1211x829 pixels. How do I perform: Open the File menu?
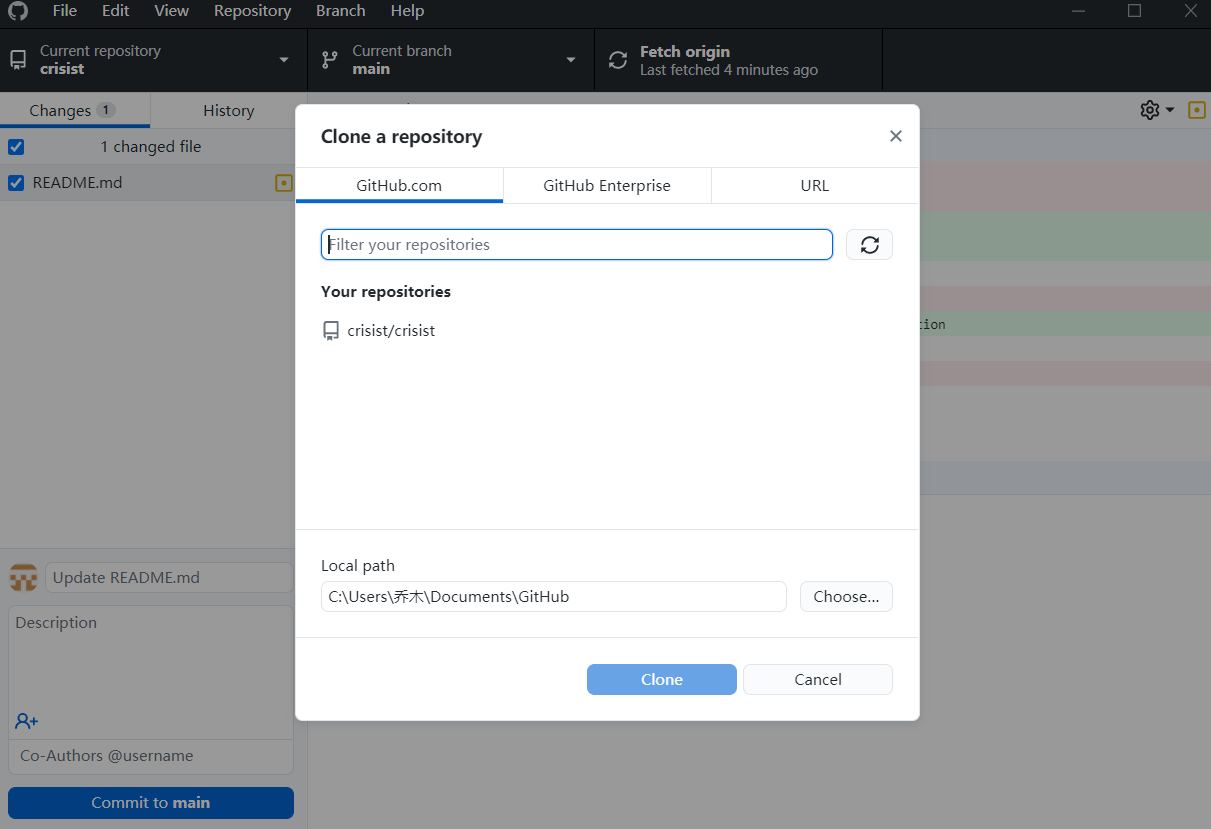click(65, 11)
